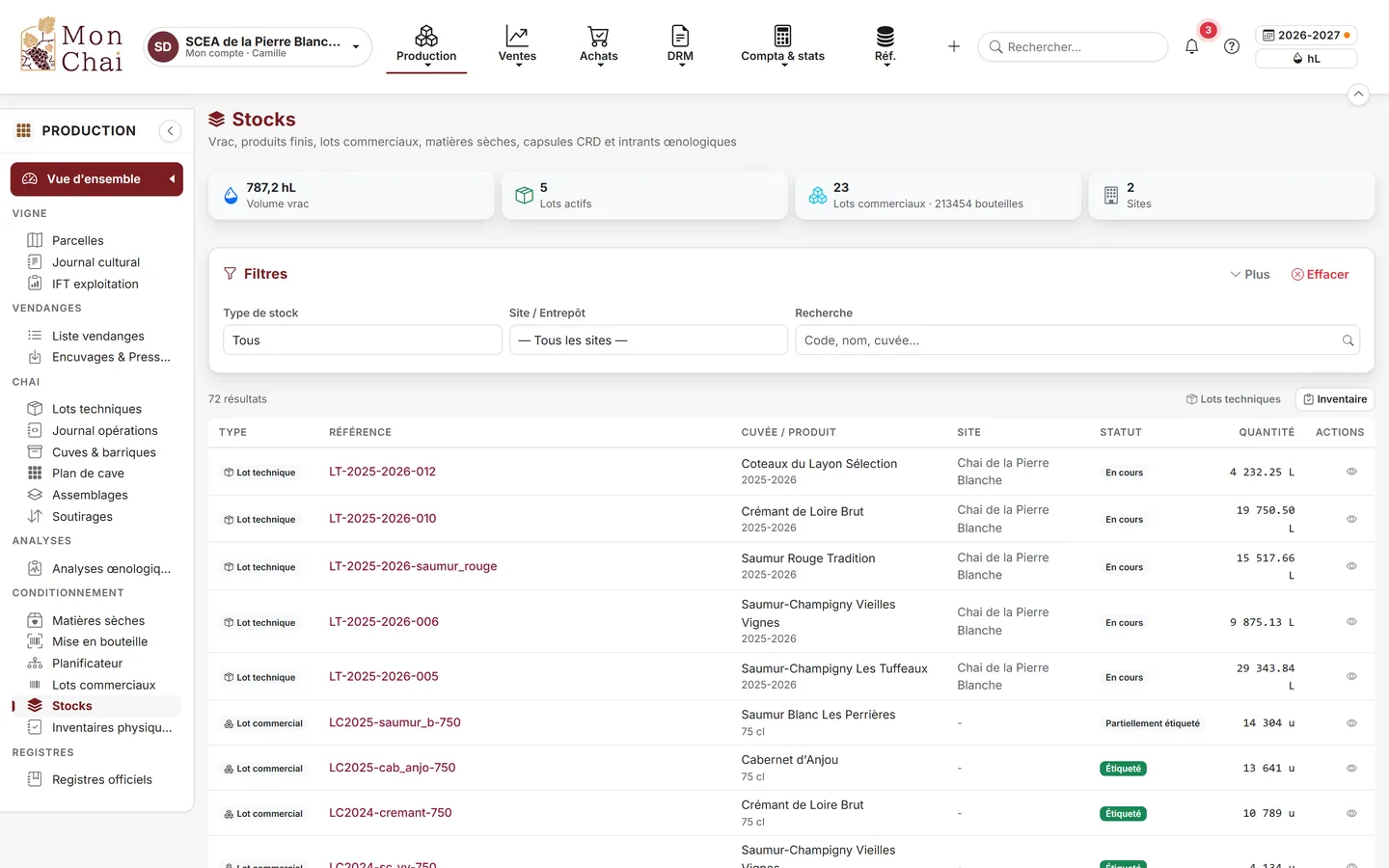The image size is (1389, 868).
Task: View details eye for LC2025-cab_anjo-750
Action: [1351, 769]
